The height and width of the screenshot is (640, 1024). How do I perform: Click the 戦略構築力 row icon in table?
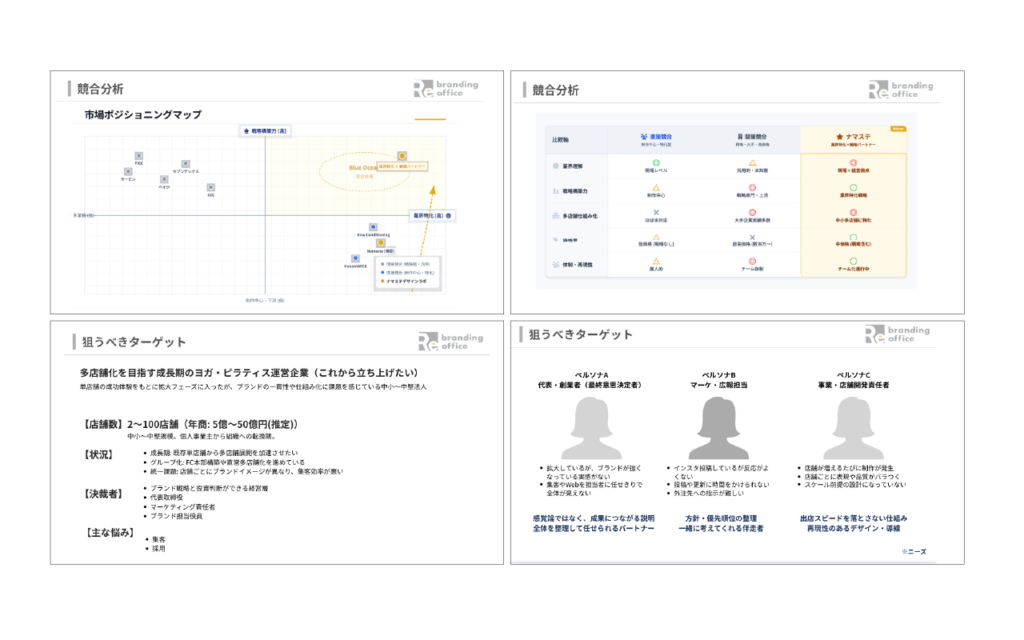tap(556, 191)
